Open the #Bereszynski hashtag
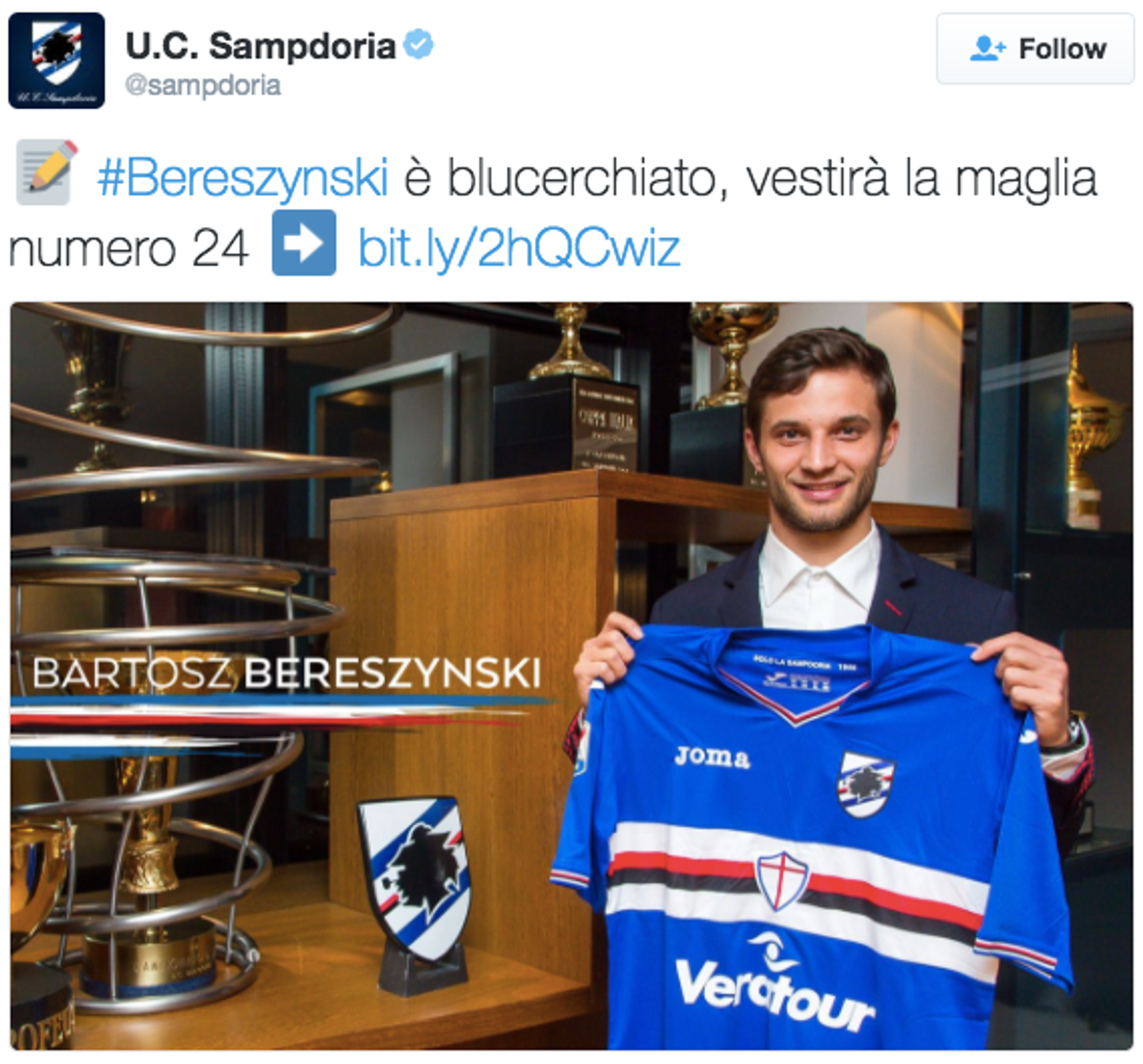The image size is (1143, 1064). (x=243, y=177)
